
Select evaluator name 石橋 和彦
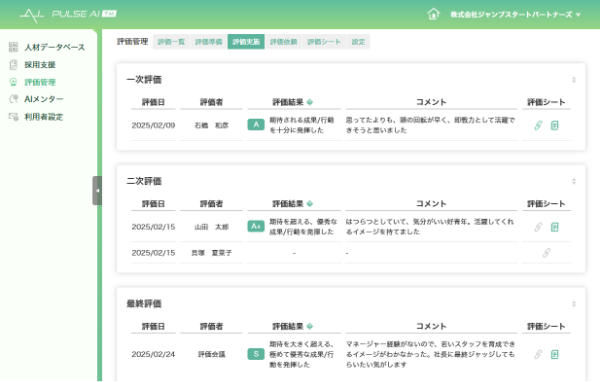[212, 125]
